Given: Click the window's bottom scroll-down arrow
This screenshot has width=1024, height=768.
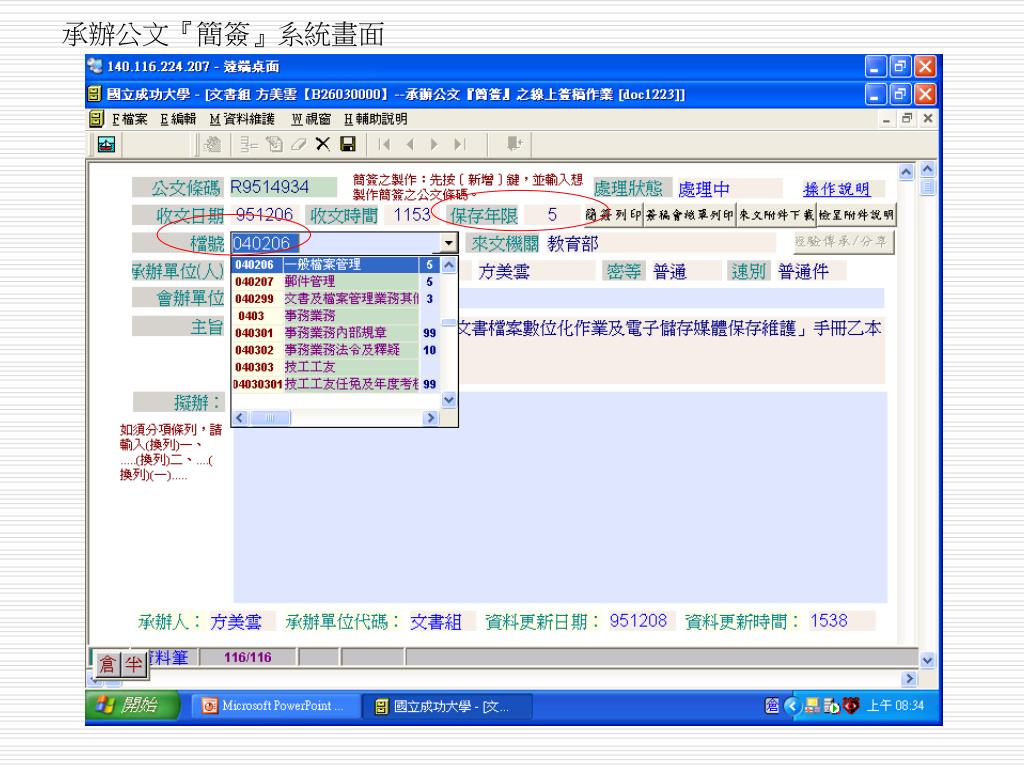Looking at the screenshot, I should [x=927, y=660].
